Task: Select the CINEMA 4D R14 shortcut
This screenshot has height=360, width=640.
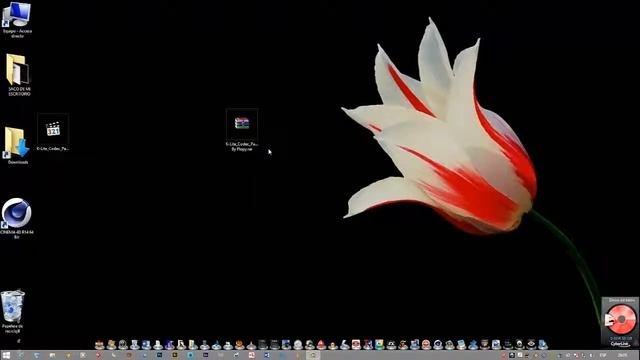Action: click(17, 218)
